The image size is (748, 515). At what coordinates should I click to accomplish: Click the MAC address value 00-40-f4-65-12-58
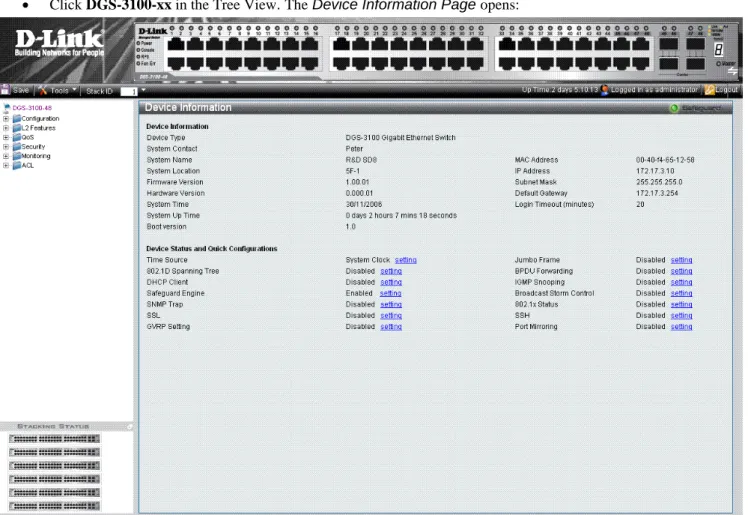[665, 160]
